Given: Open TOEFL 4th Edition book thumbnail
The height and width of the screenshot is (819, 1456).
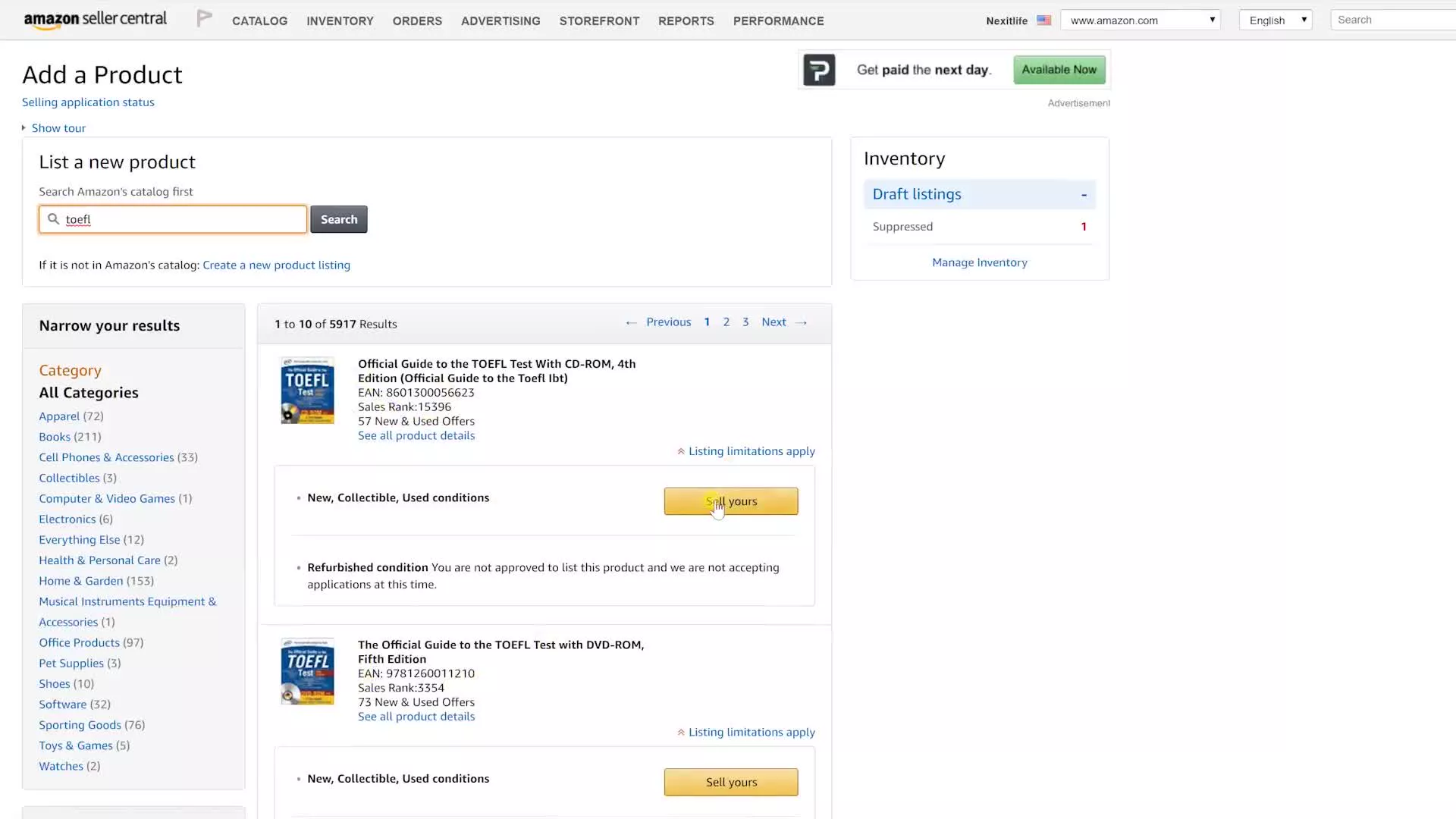Looking at the screenshot, I should coord(307,391).
